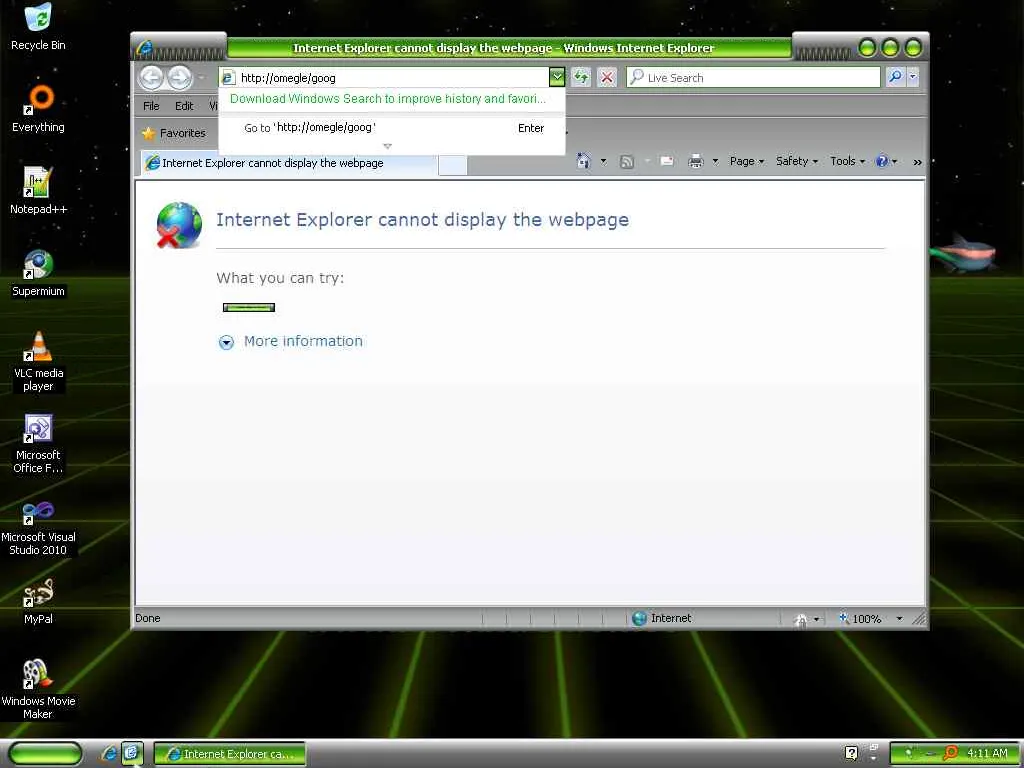Open the Help dropdown arrow
The image size is (1024, 768).
pos(895,161)
